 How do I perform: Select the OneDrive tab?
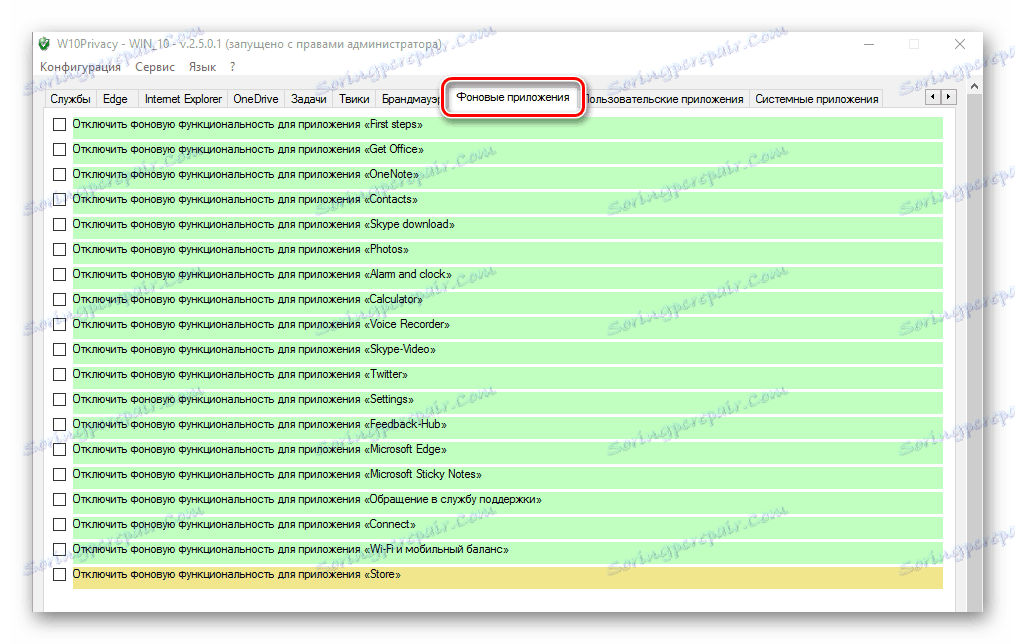tap(255, 99)
